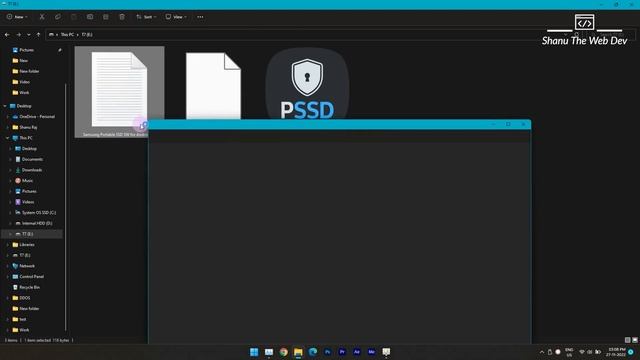Open the View dropdown menu

click(x=176, y=17)
